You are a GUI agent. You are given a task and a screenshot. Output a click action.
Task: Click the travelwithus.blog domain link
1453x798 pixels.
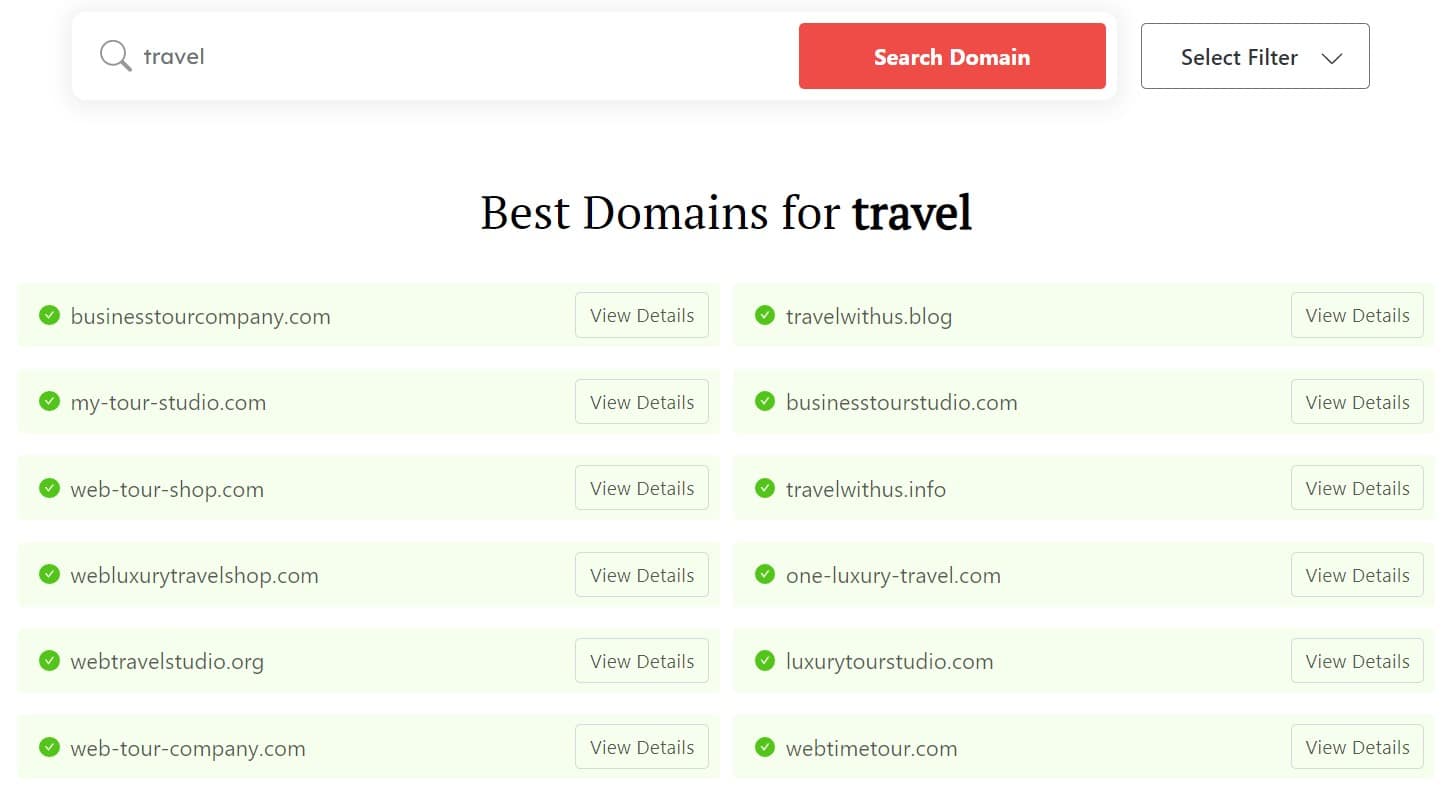pos(868,316)
